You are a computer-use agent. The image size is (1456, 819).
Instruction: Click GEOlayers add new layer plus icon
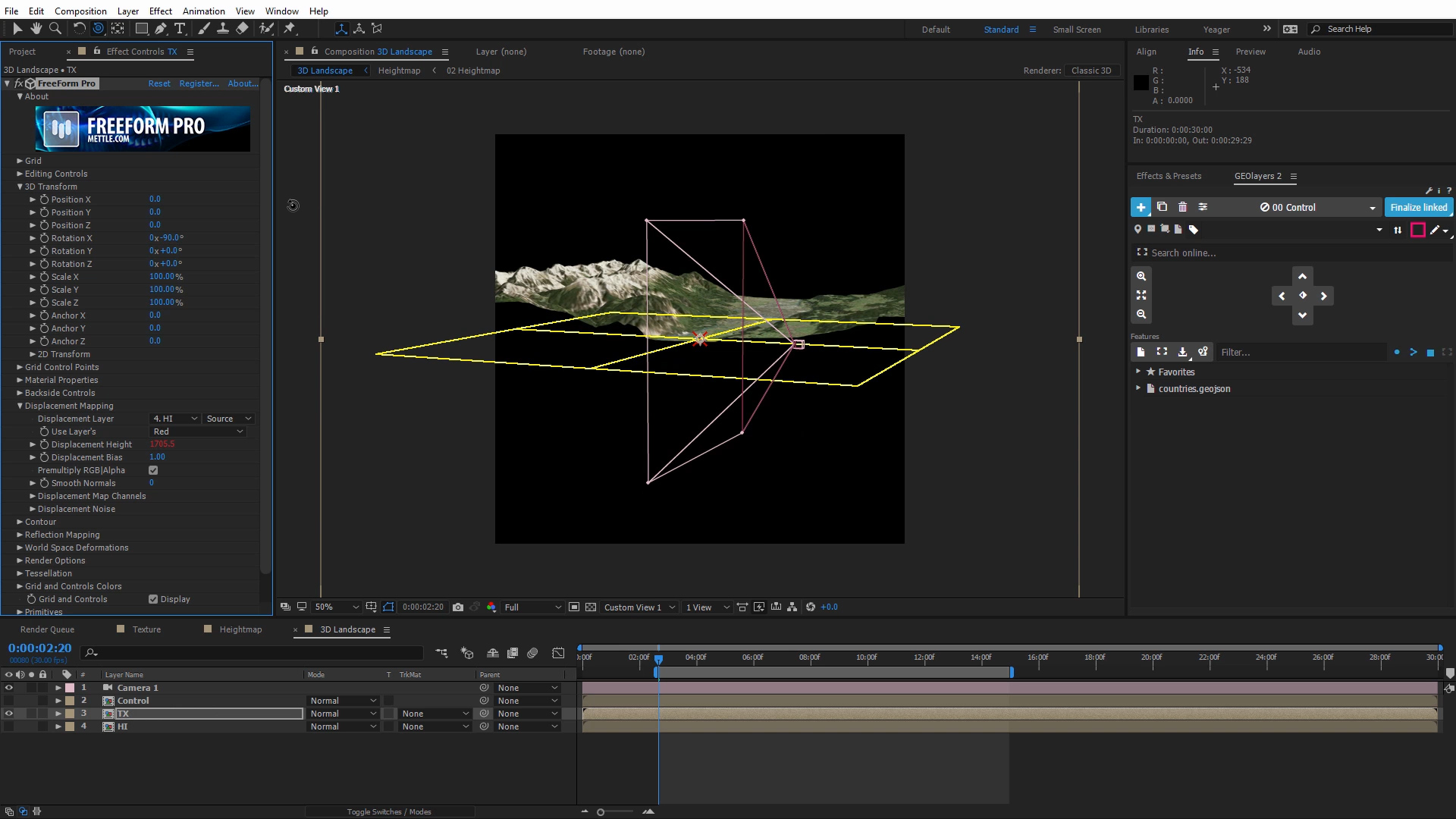[x=1141, y=207]
